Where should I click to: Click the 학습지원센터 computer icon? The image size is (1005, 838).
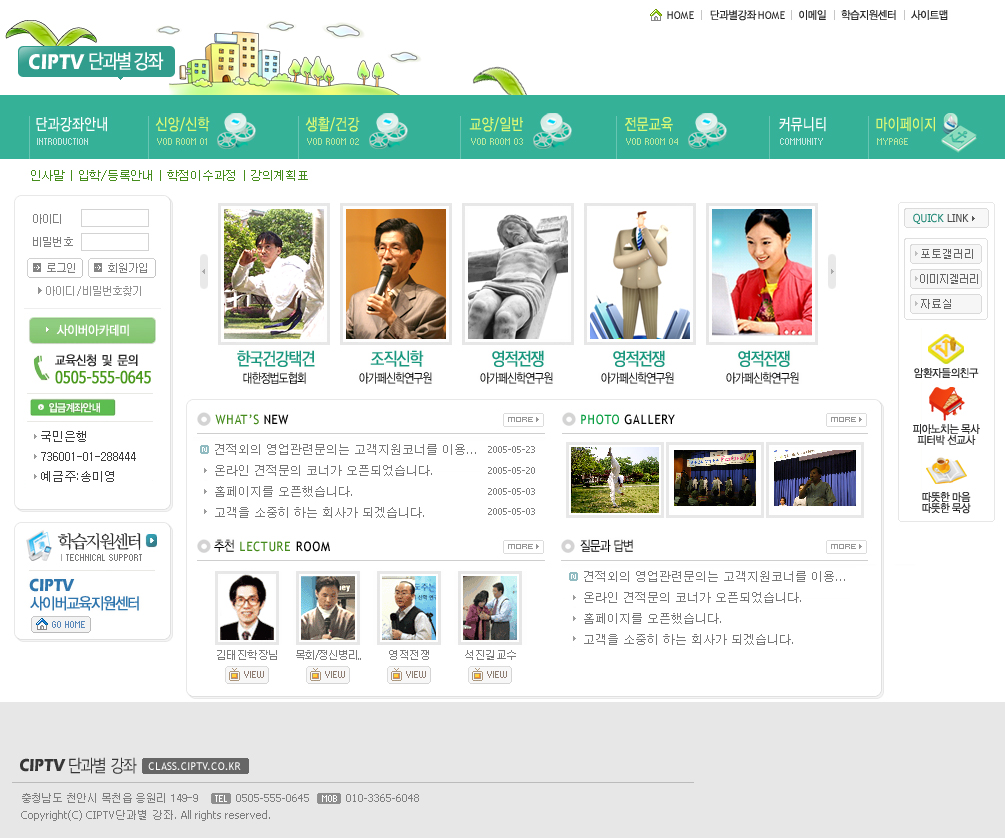39,545
